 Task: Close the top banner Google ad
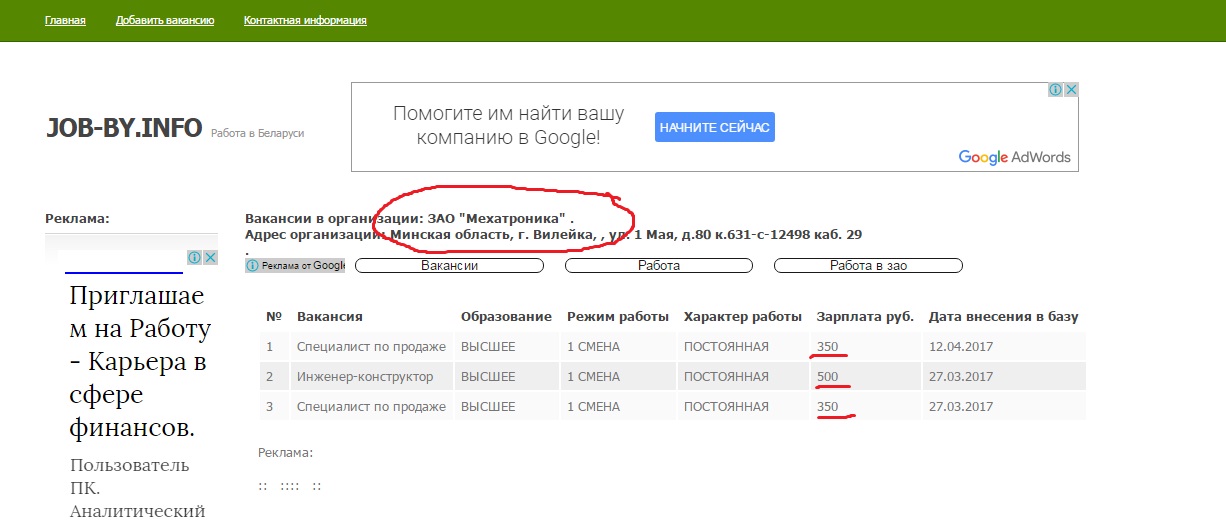(x=1070, y=90)
